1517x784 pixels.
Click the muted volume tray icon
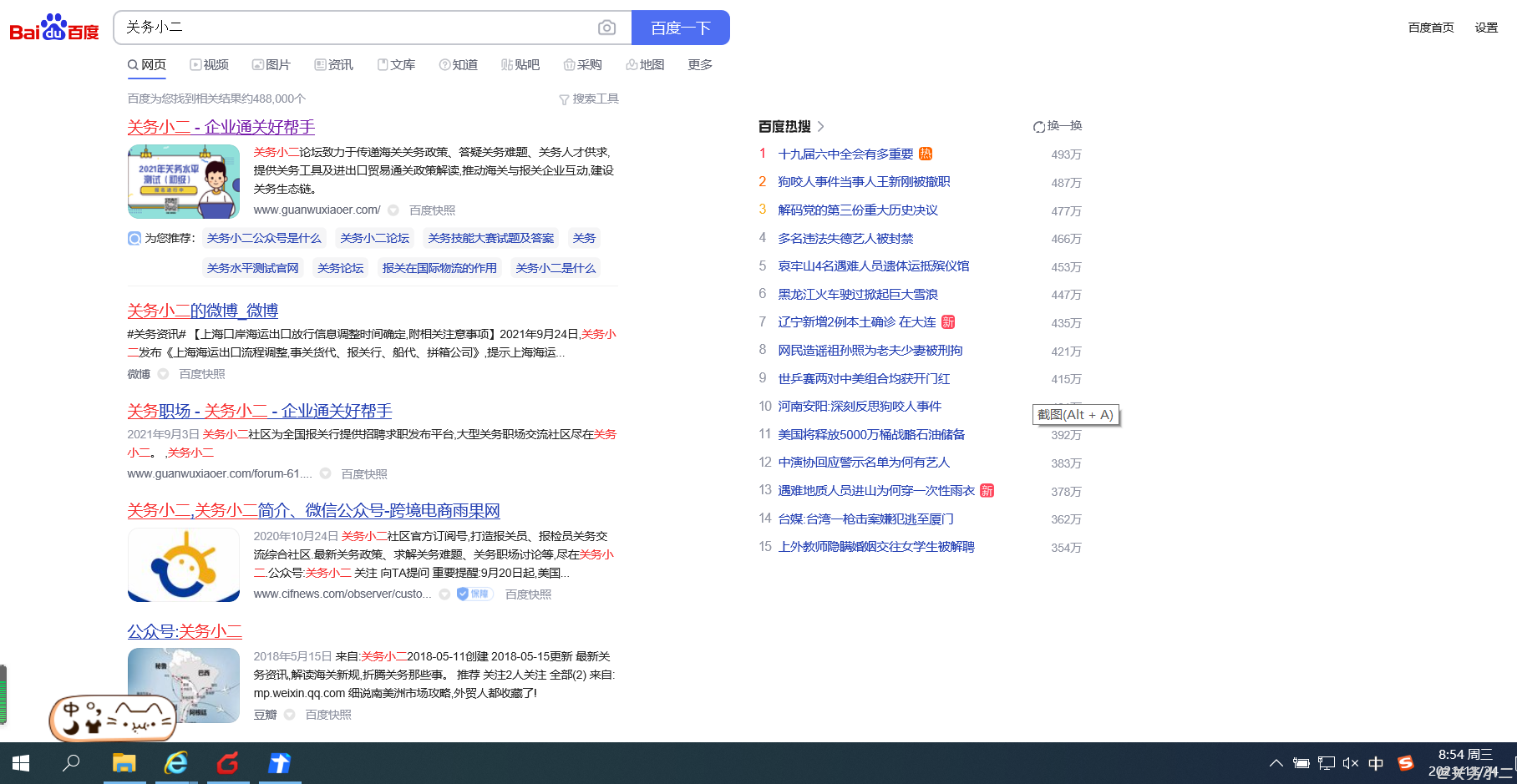tap(1351, 763)
